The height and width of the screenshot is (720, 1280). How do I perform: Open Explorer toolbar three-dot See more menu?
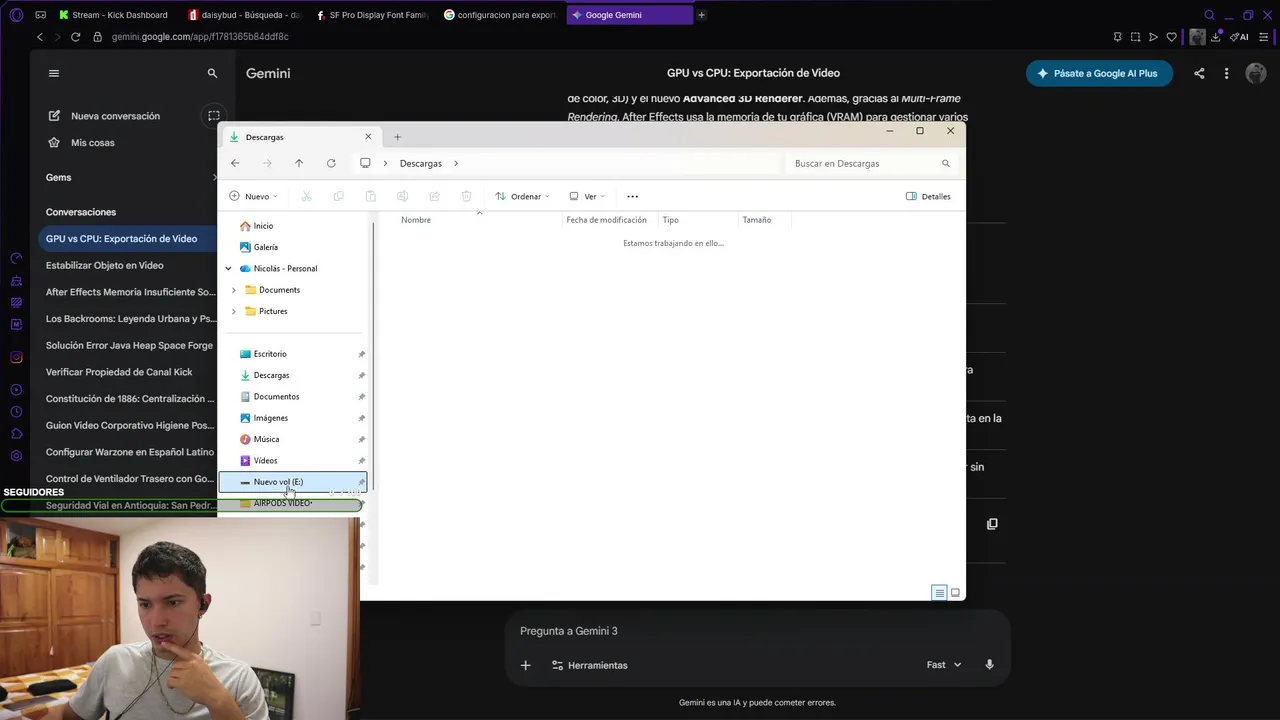[632, 196]
